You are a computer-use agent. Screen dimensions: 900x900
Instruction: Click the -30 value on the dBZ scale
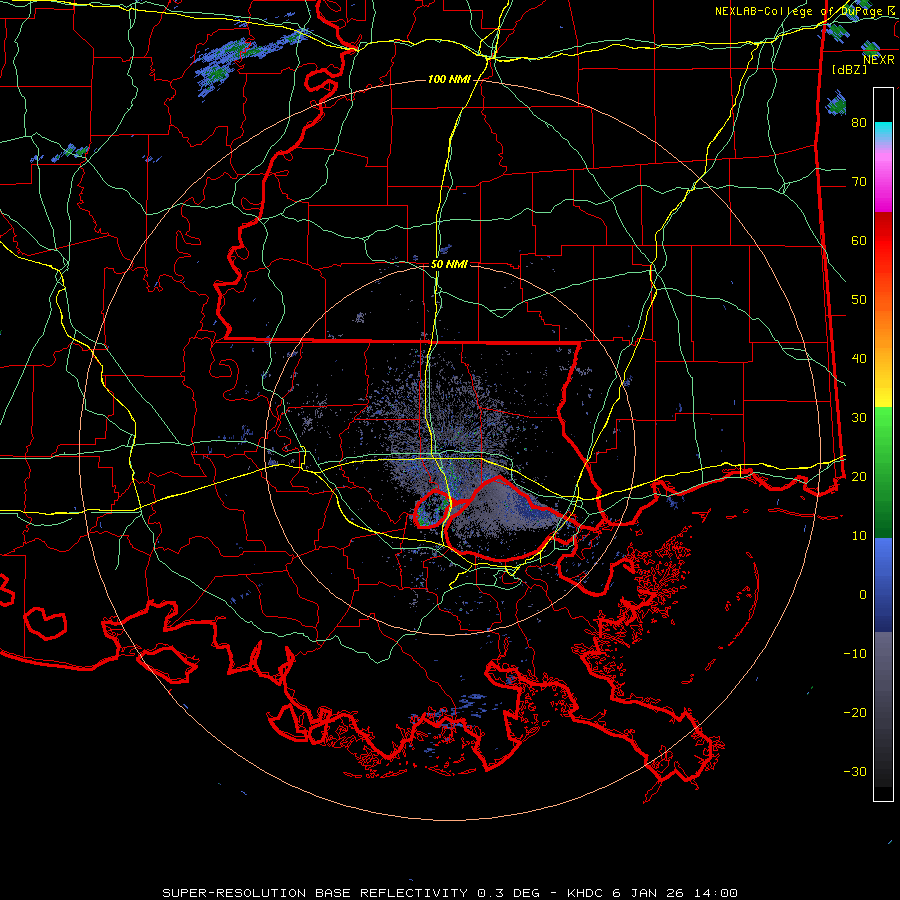855,771
